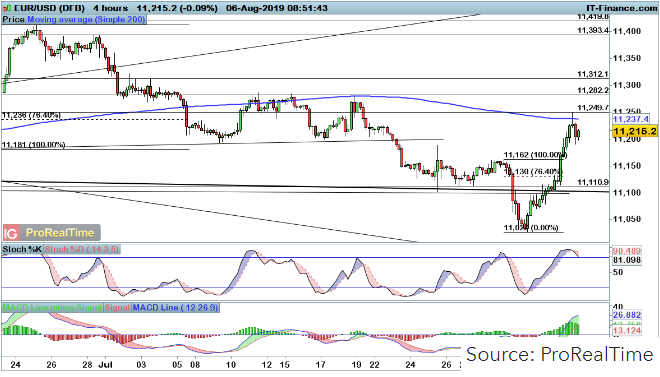Click the 11,236 (76.40%) Fibonacci label
This screenshot has height=377, width=660.
click(32, 115)
